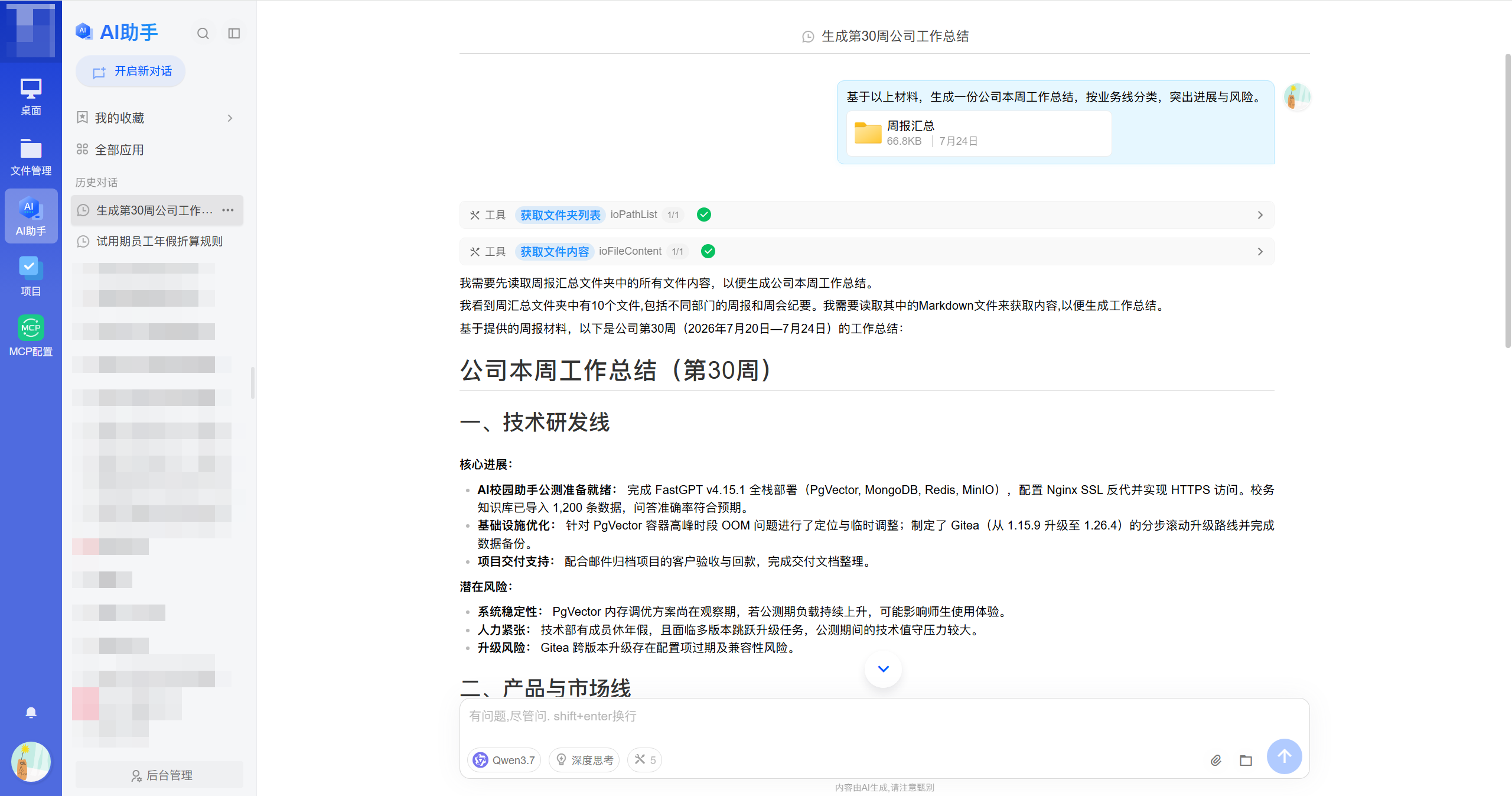The width and height of the screenshot is (1512, 796).
Task: Click the vertical scrollbar on the right
Action: coord(1508,201)
